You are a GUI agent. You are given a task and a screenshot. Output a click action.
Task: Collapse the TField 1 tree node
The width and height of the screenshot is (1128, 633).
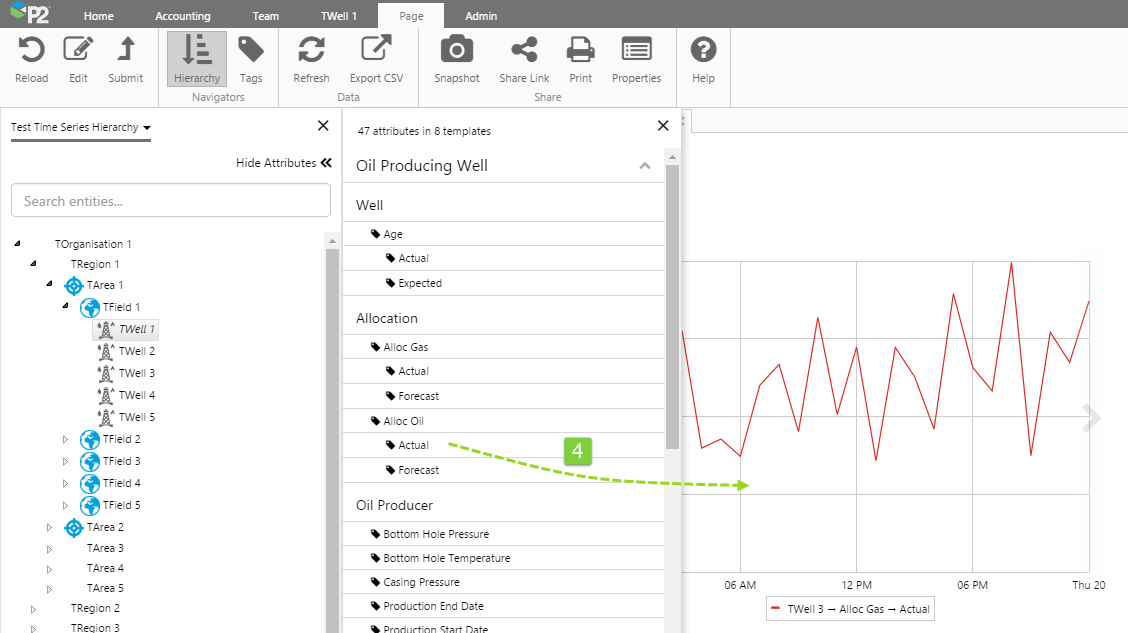pos(66,306)
